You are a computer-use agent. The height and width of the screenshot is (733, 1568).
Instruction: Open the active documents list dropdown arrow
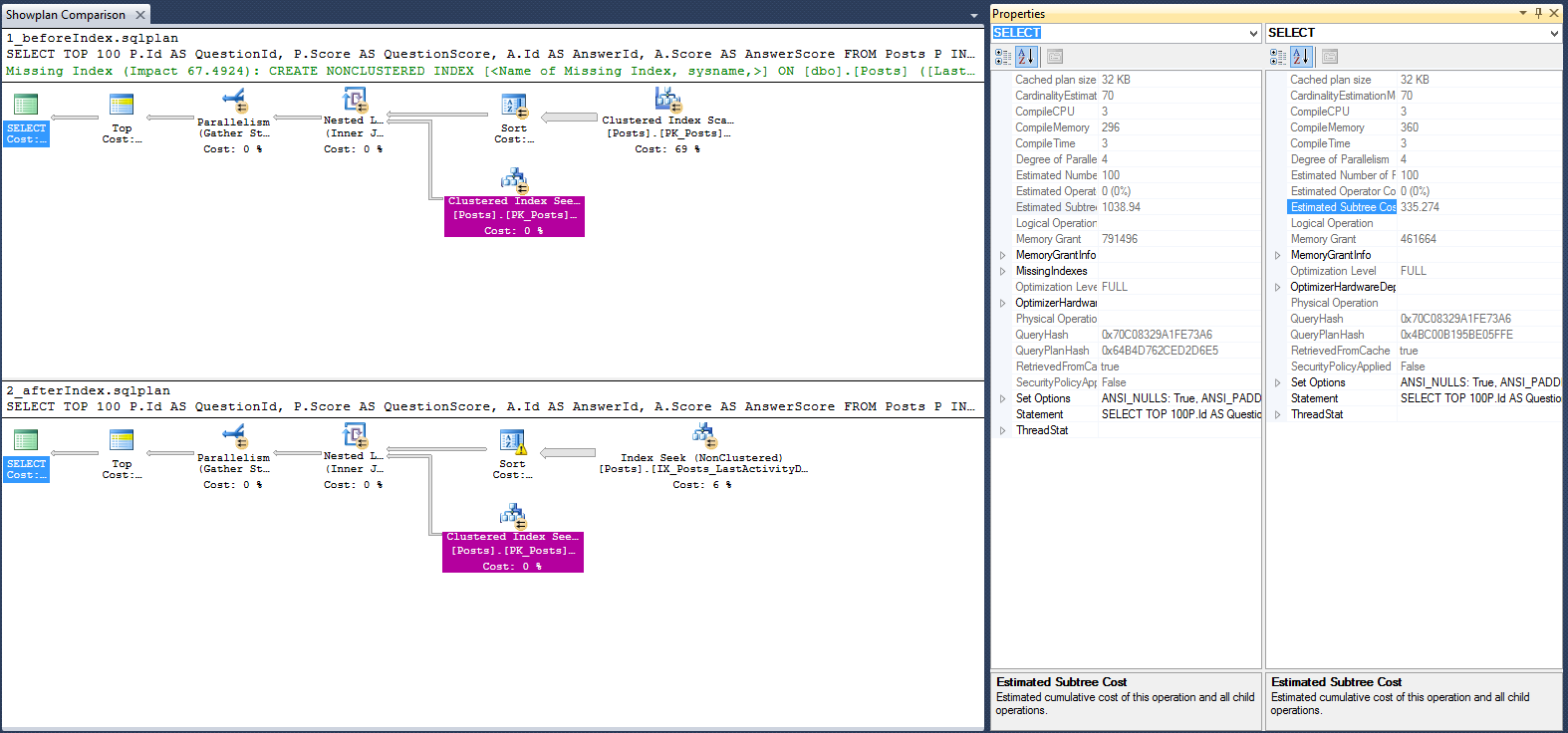(974, 16)
